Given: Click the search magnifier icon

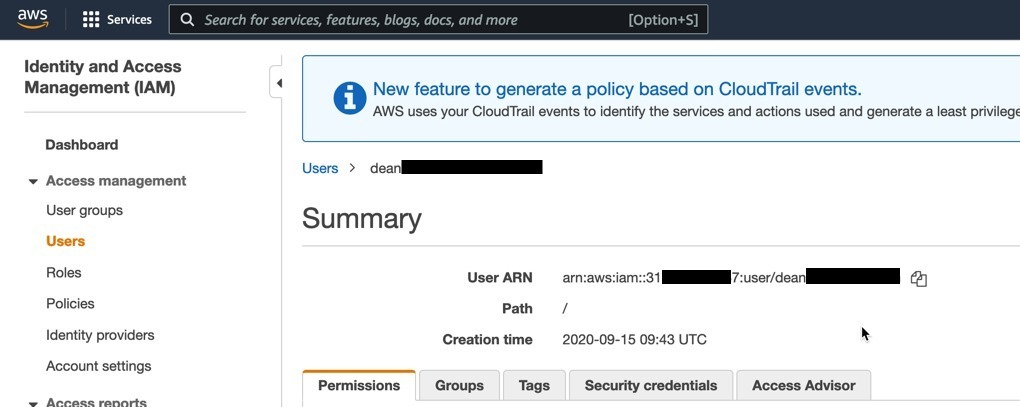Looking at the screenshot, I should [x=187, y=20].
